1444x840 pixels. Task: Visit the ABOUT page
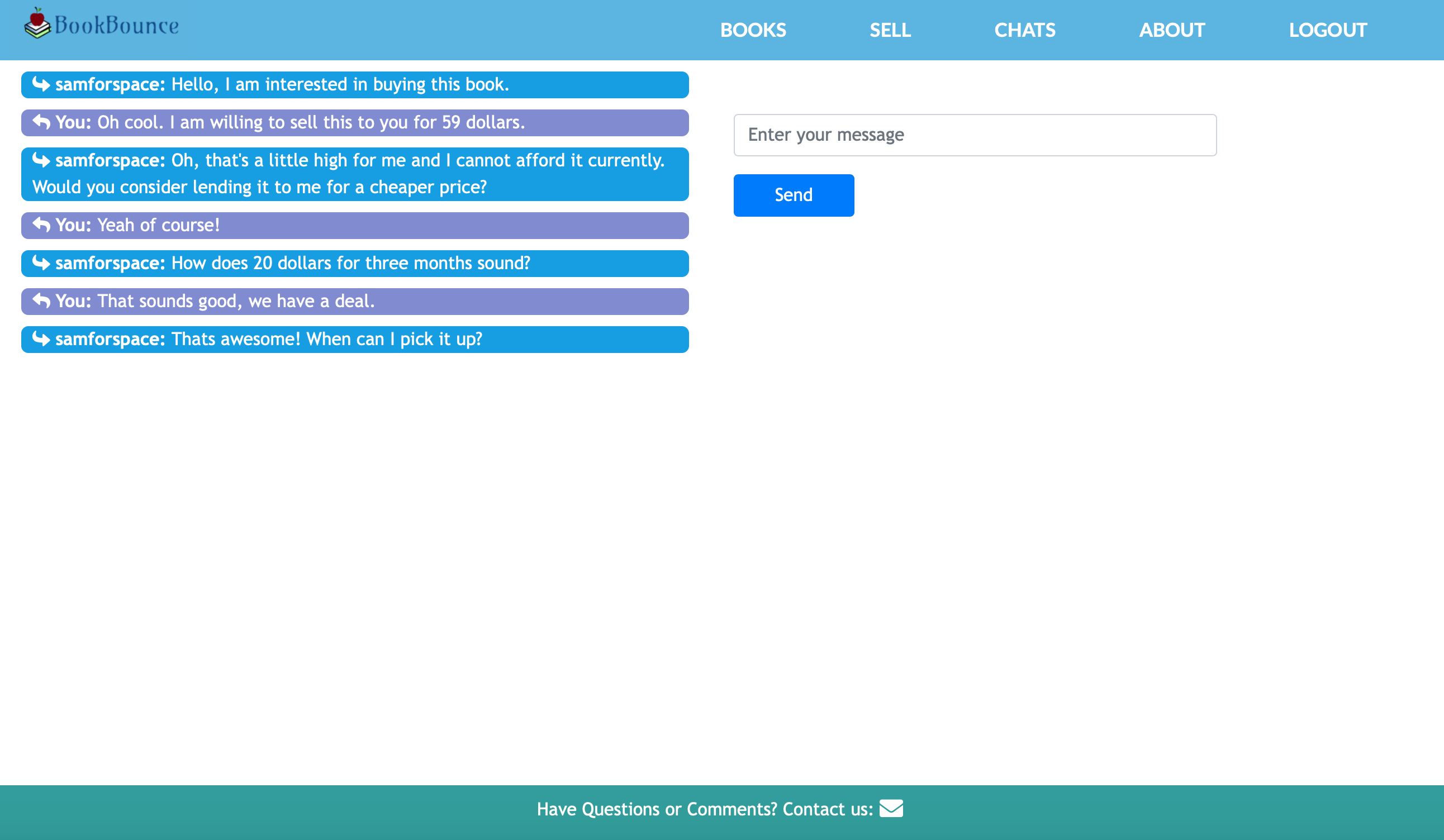[1171, 30]
